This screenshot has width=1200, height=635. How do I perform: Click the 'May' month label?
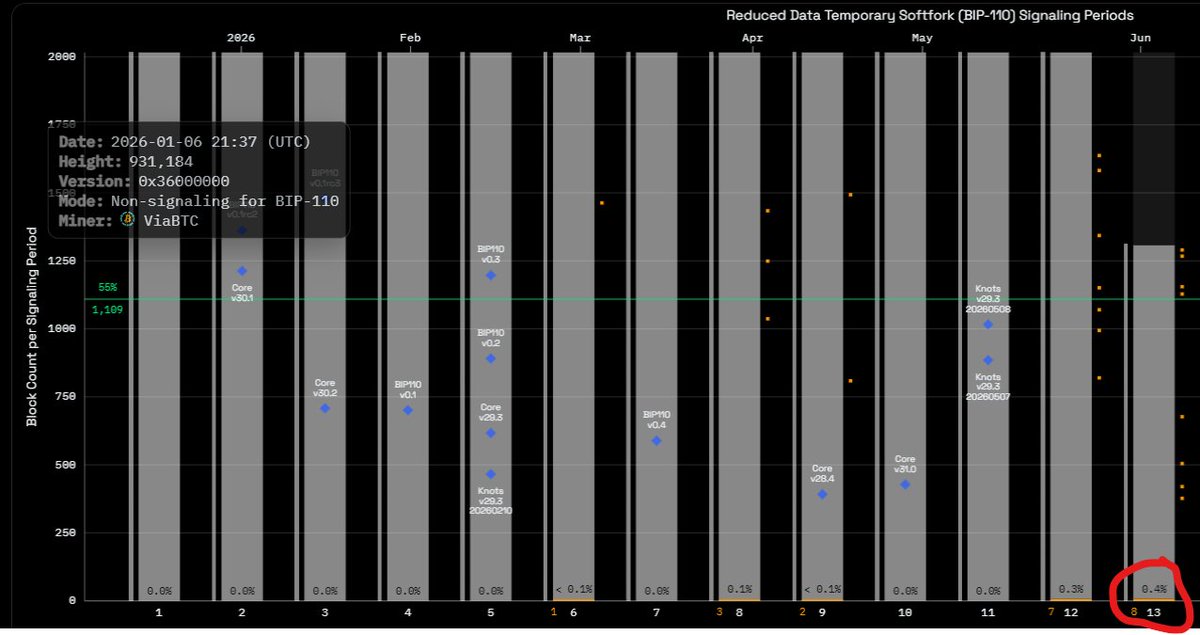click(x=922, y=38)
